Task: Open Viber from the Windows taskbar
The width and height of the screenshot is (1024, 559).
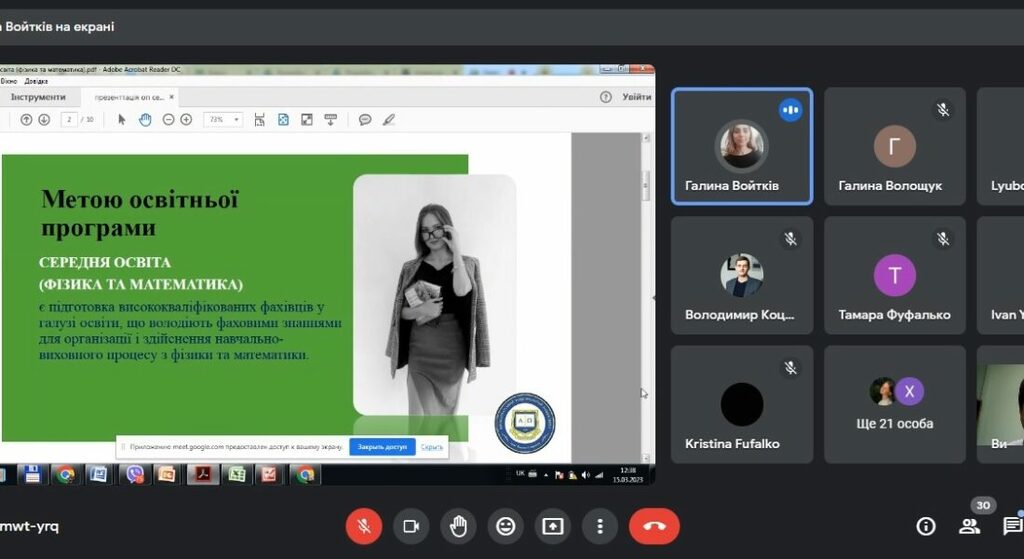Action: coord(135,474)
